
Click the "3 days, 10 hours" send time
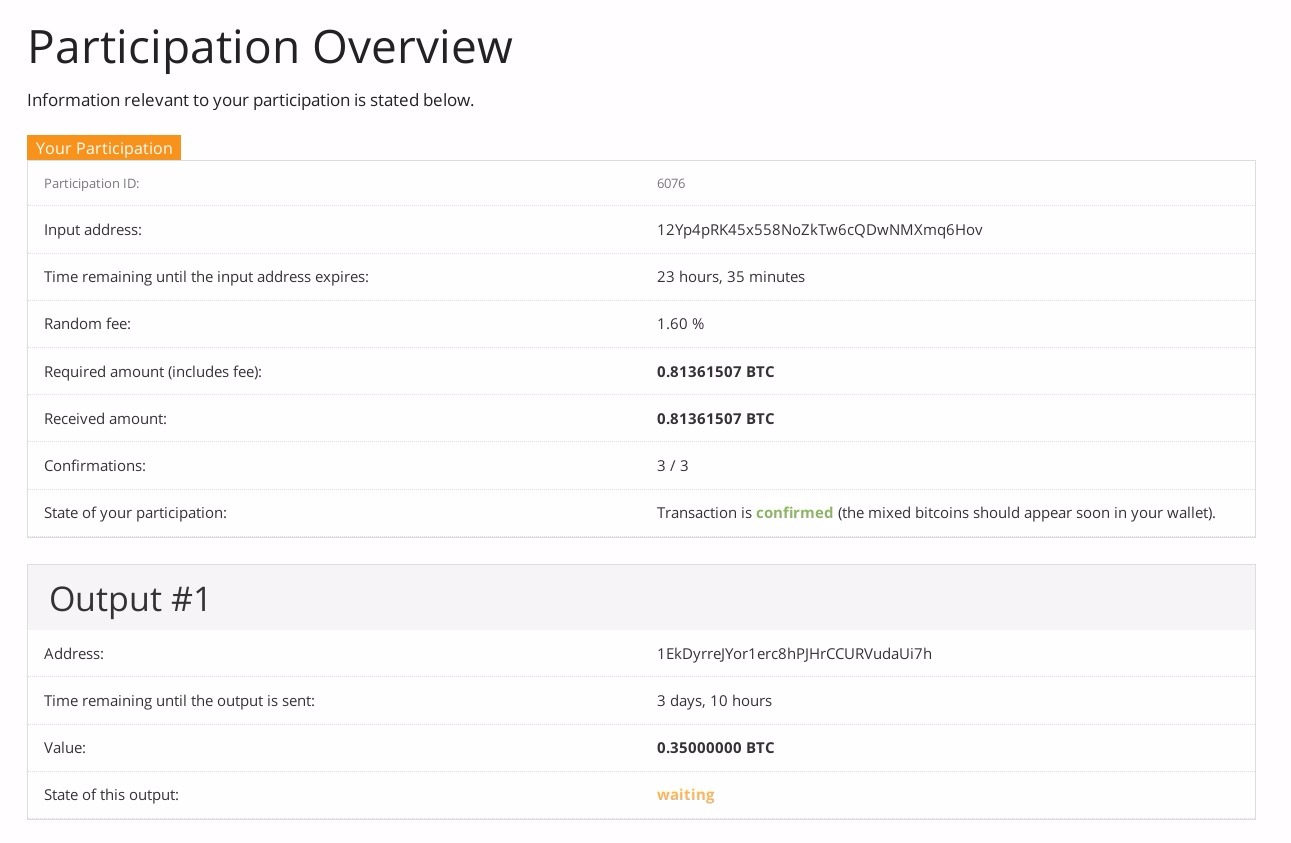tap(714, 701)
